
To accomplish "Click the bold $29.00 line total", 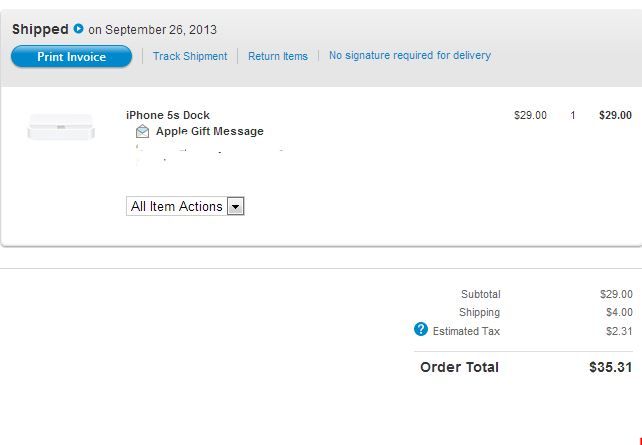I will [x=615, y=115].
